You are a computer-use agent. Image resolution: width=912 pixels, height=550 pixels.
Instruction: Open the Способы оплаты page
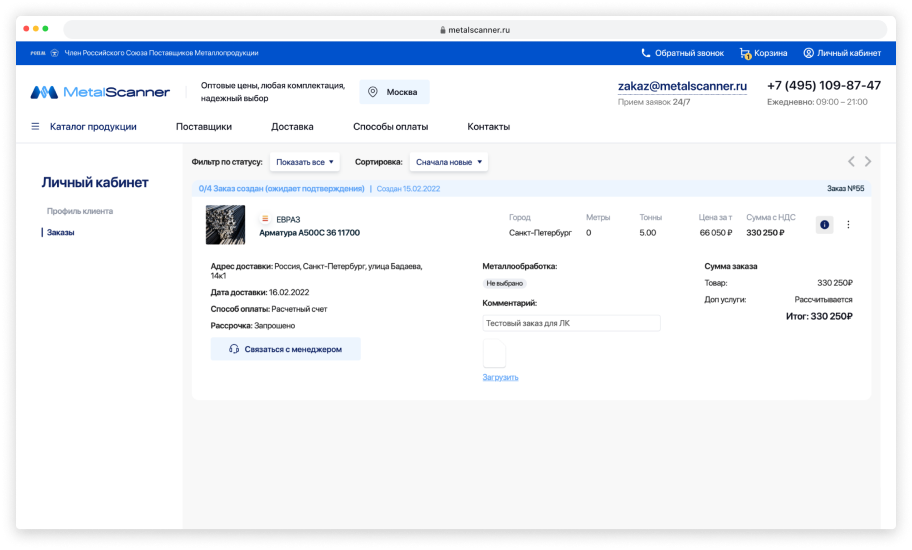click(390, 127)
